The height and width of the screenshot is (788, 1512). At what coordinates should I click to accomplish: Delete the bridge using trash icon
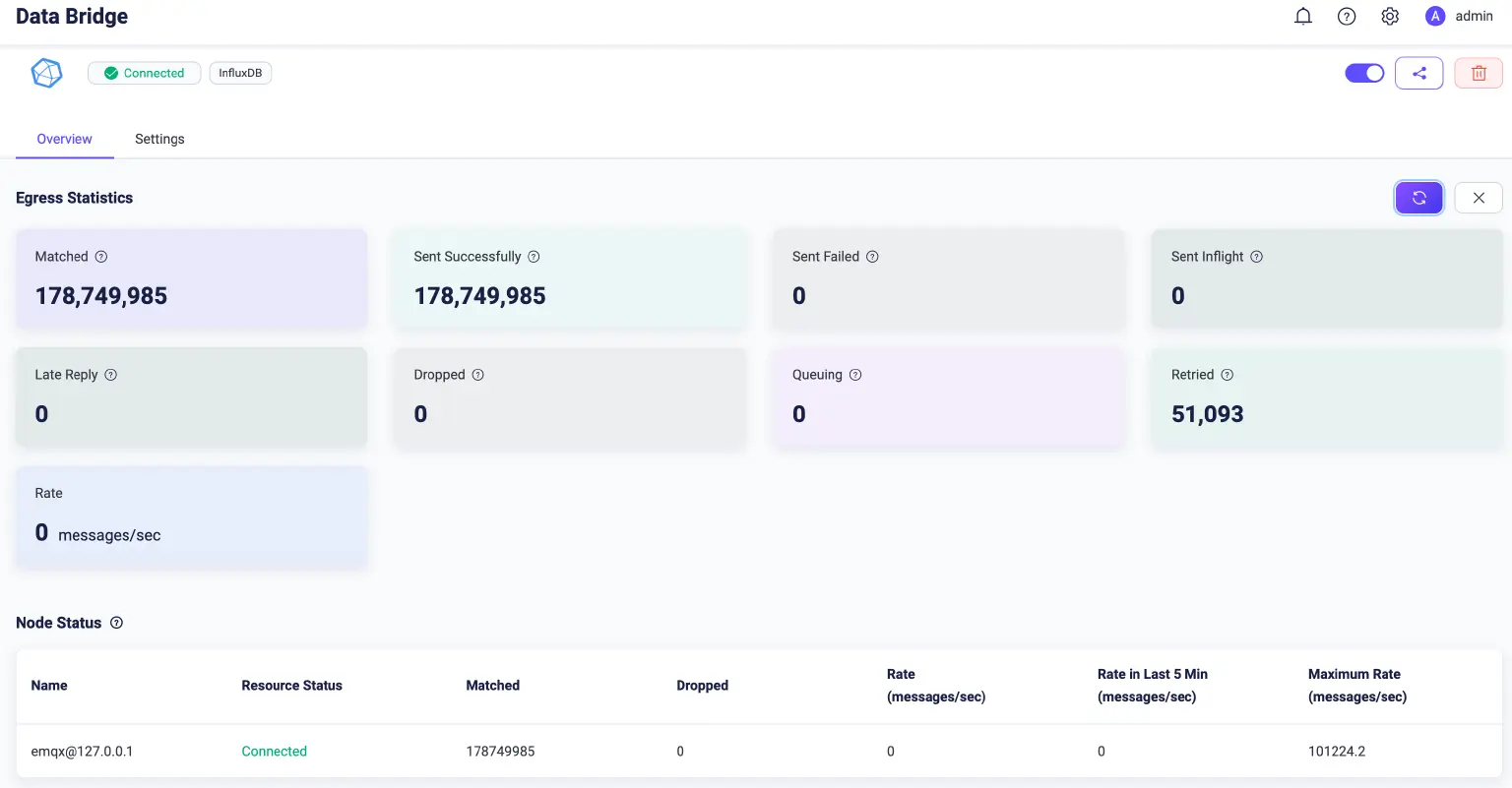point(1478,73)
